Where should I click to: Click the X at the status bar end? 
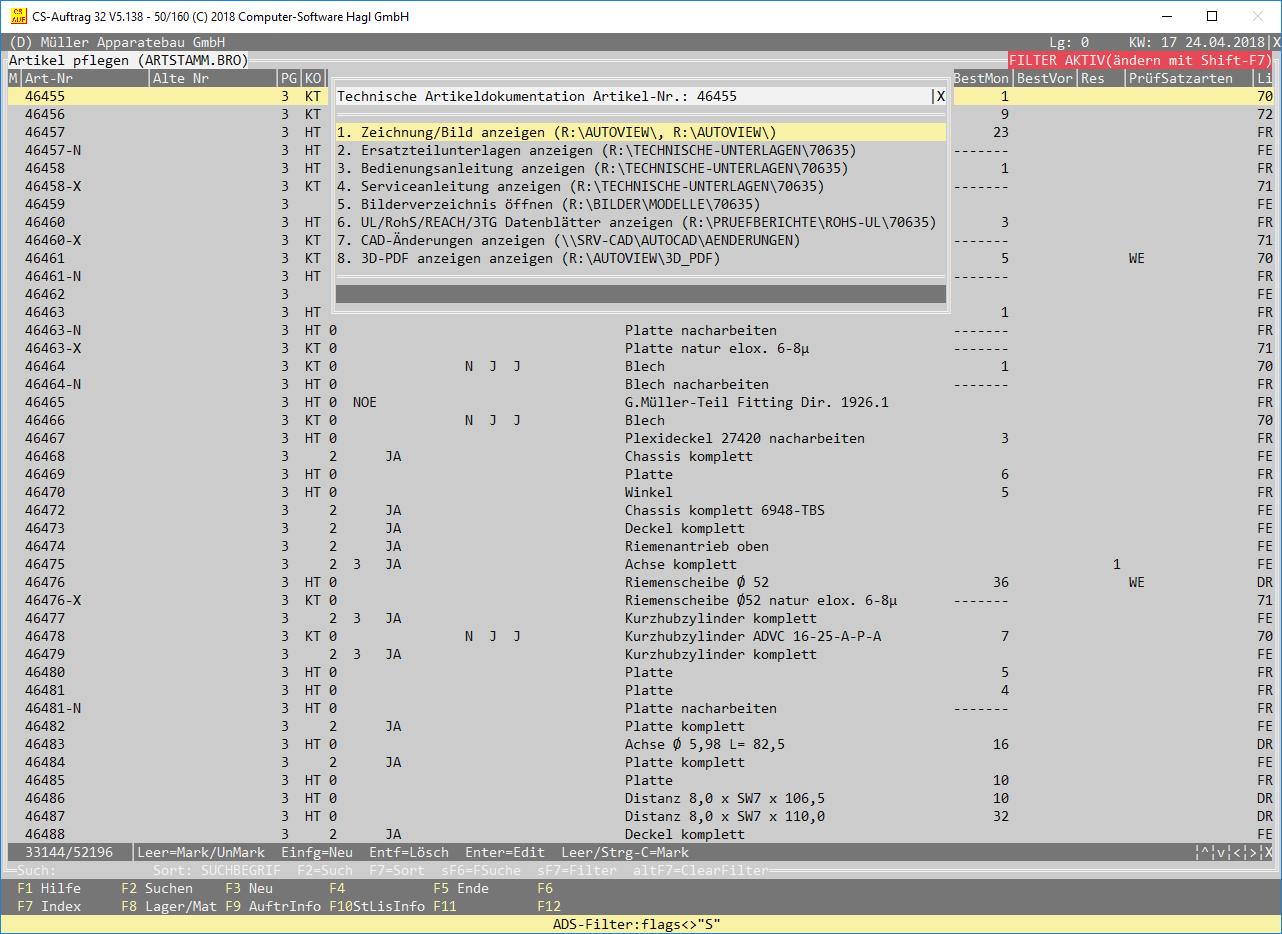[1269, 853]
